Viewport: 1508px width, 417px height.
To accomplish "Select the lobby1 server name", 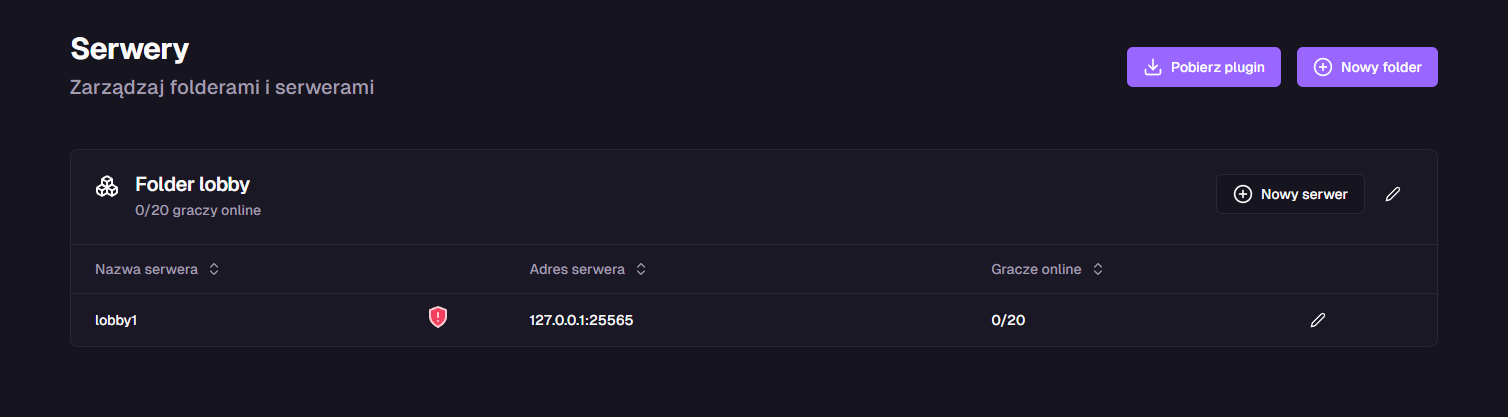I will [x=115, y=320].
